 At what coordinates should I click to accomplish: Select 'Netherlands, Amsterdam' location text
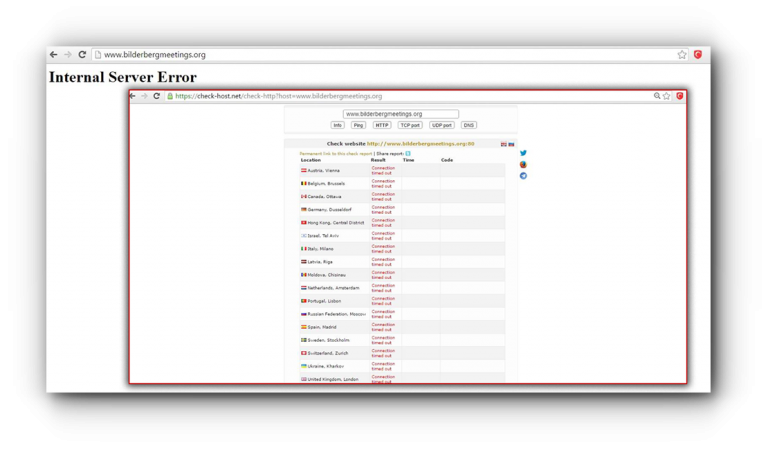pyautogui.click(x=334, y=288)
